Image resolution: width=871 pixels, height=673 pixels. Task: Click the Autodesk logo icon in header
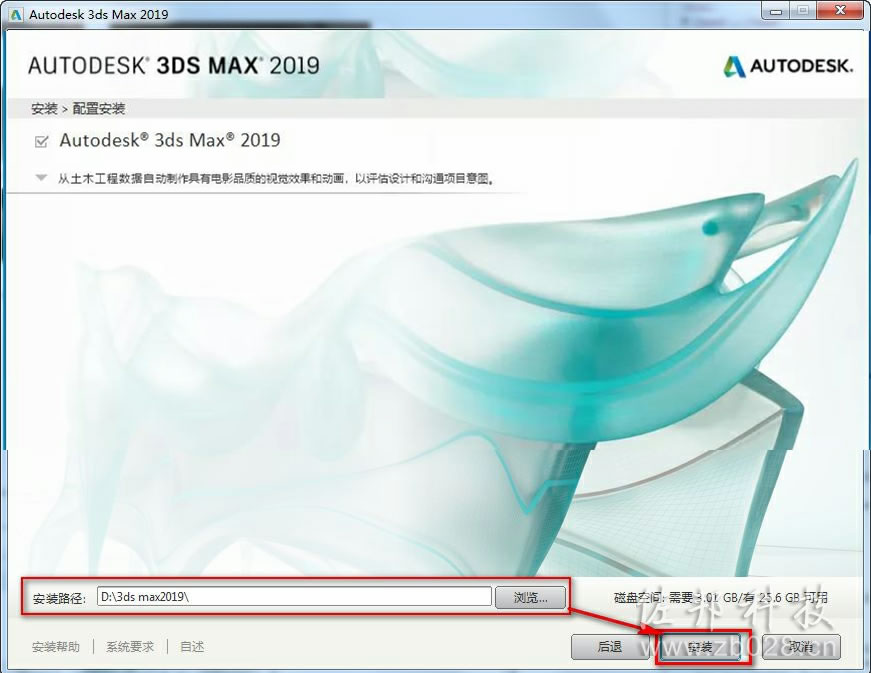(734, 67)
